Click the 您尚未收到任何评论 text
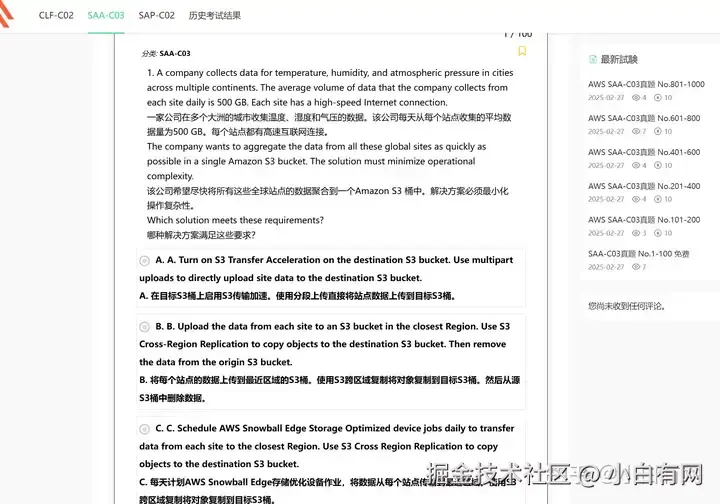Image resolution: width=720 pixels, height=504 pixels. pos(627,306)
